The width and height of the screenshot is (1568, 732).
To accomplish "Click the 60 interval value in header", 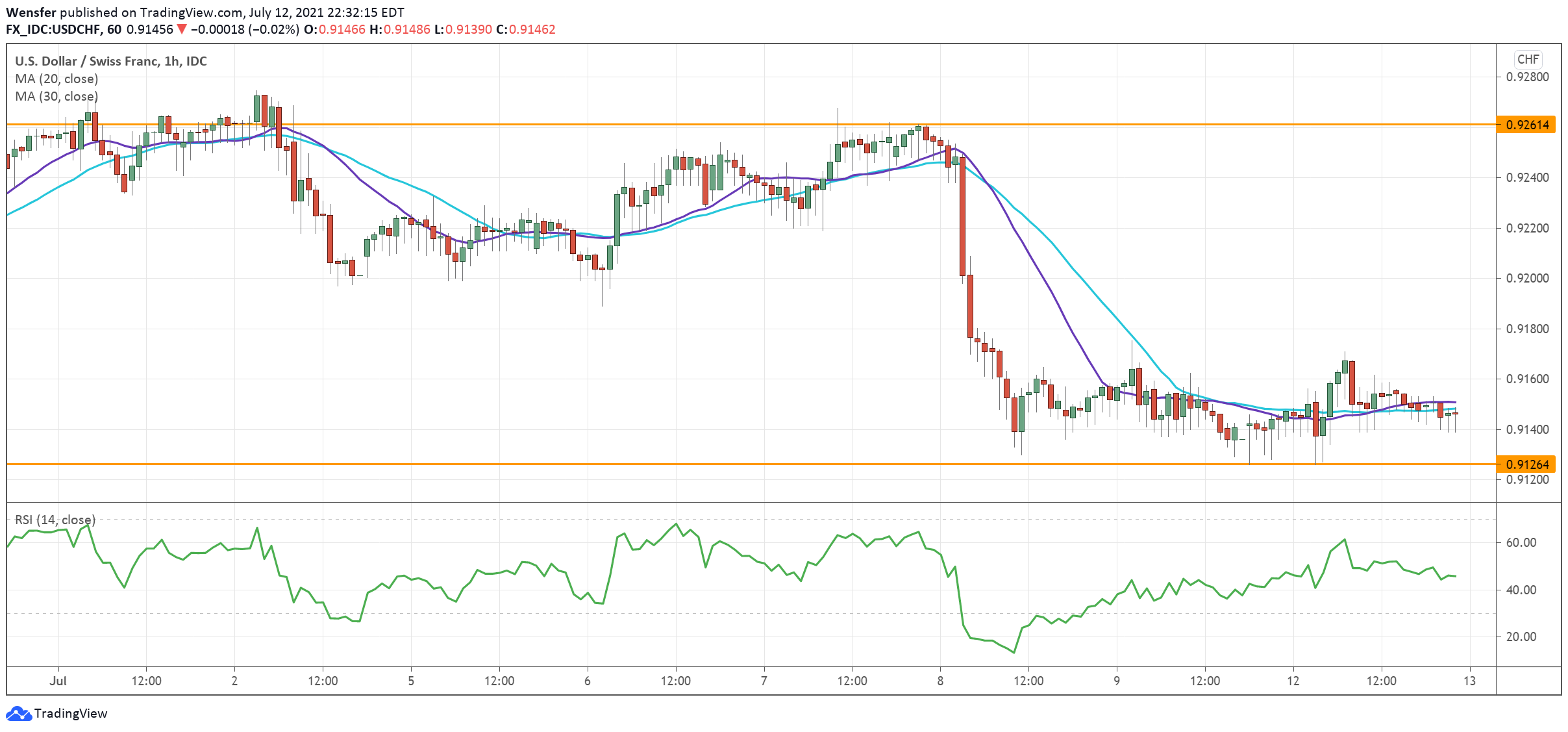I will 114,29.
